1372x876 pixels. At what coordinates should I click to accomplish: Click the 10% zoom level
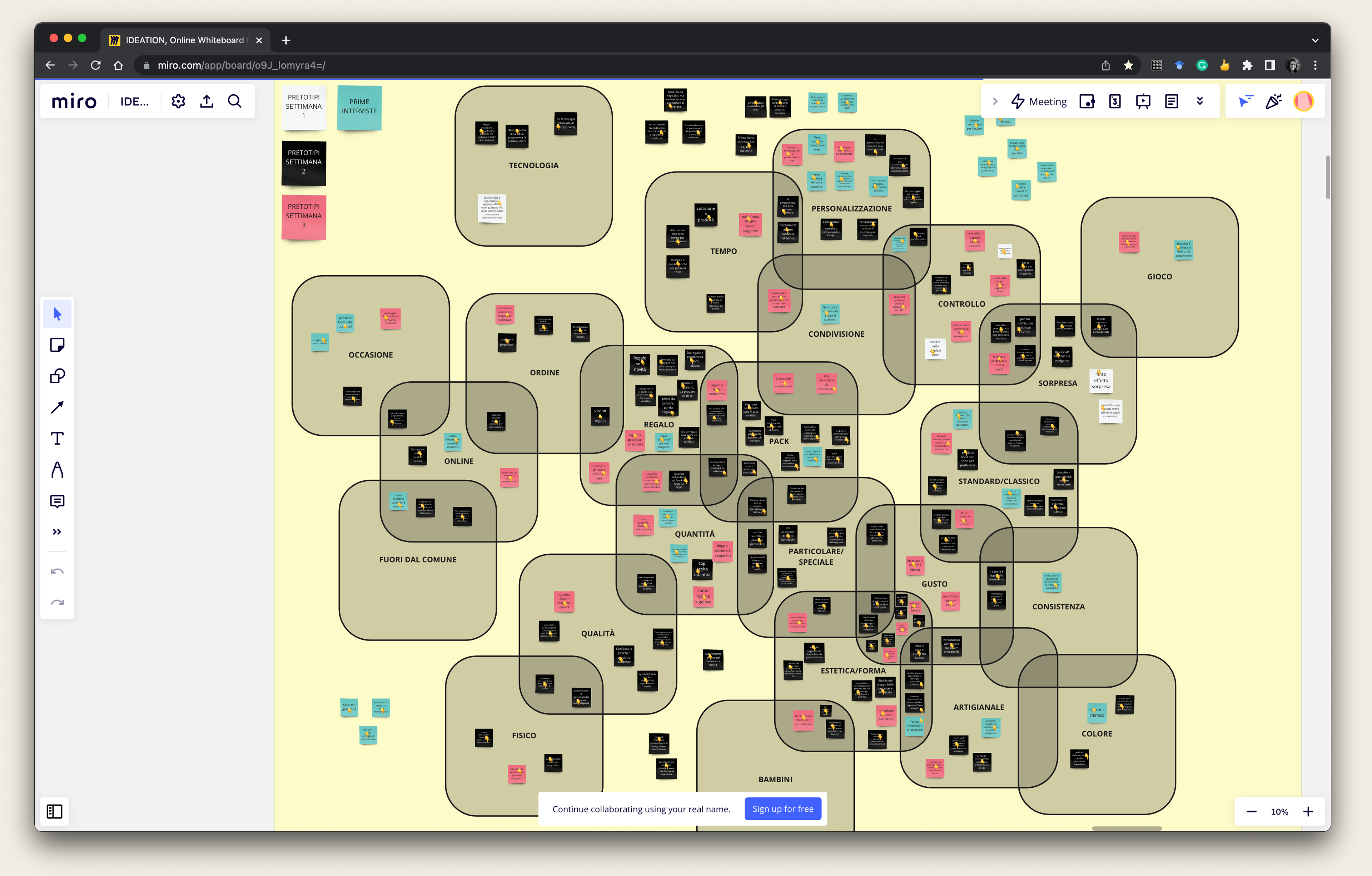(1279, 812)
